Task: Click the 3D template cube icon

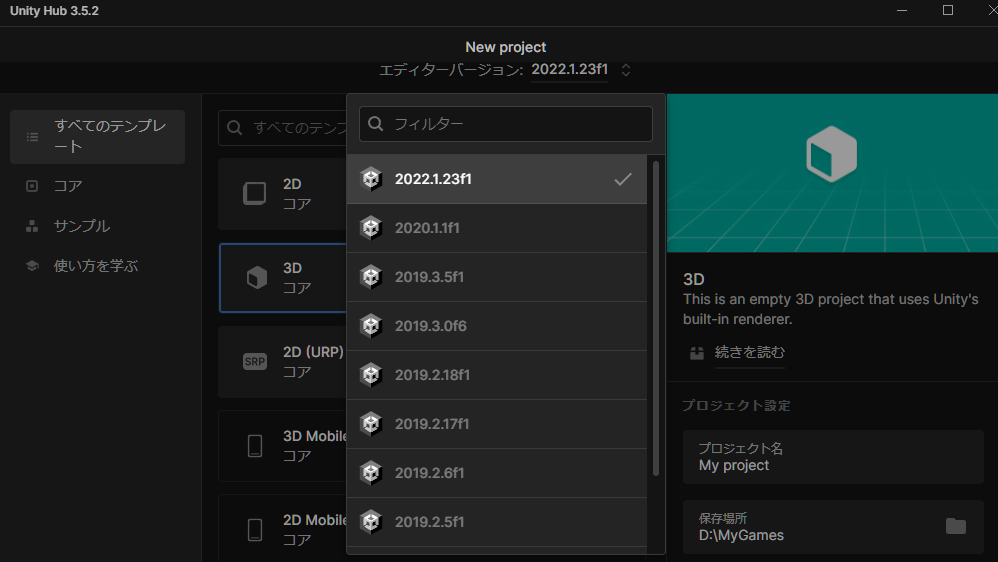Action: pyautogui.click(x=257, y=277)
